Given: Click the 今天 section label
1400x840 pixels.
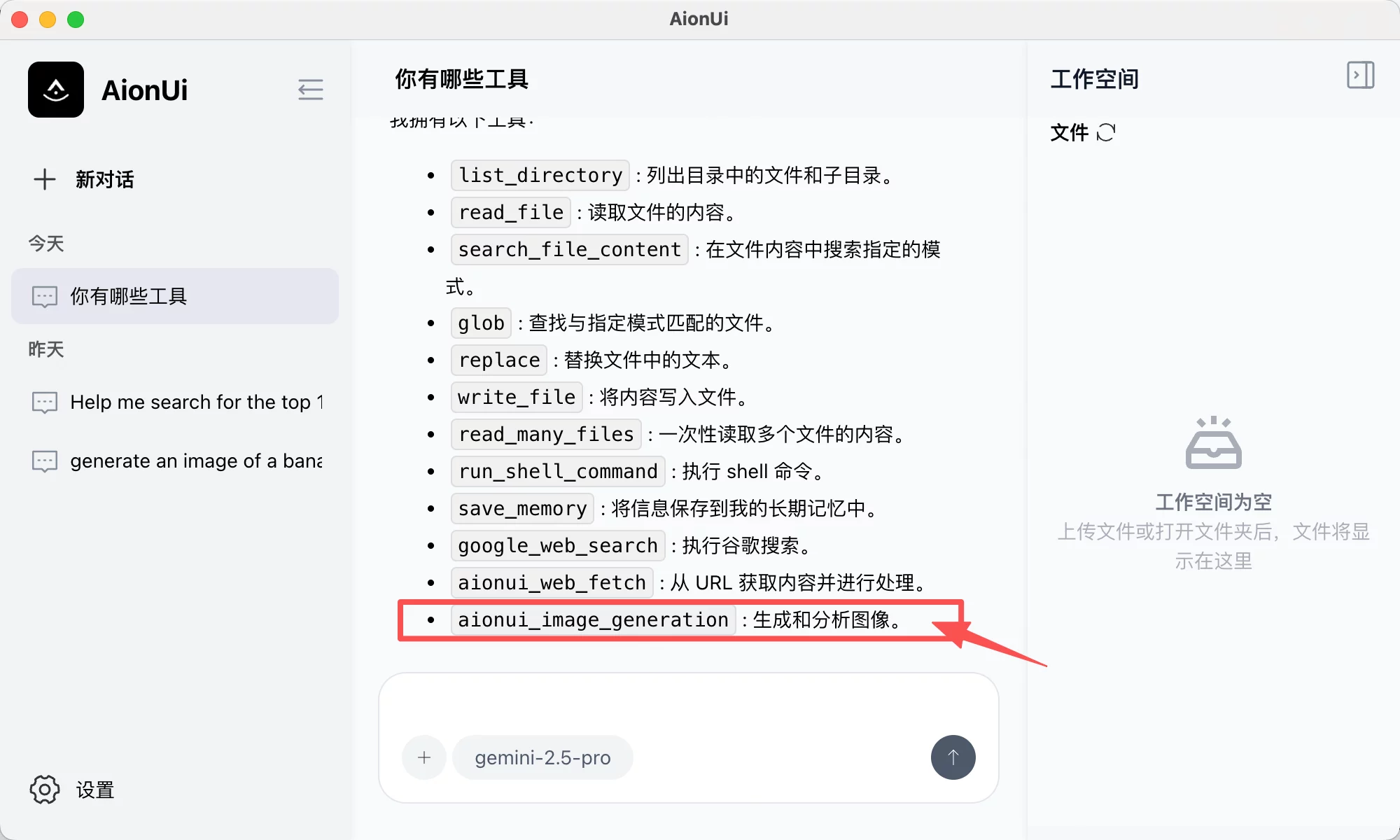Looking at the screenshot, I should 46,243.
